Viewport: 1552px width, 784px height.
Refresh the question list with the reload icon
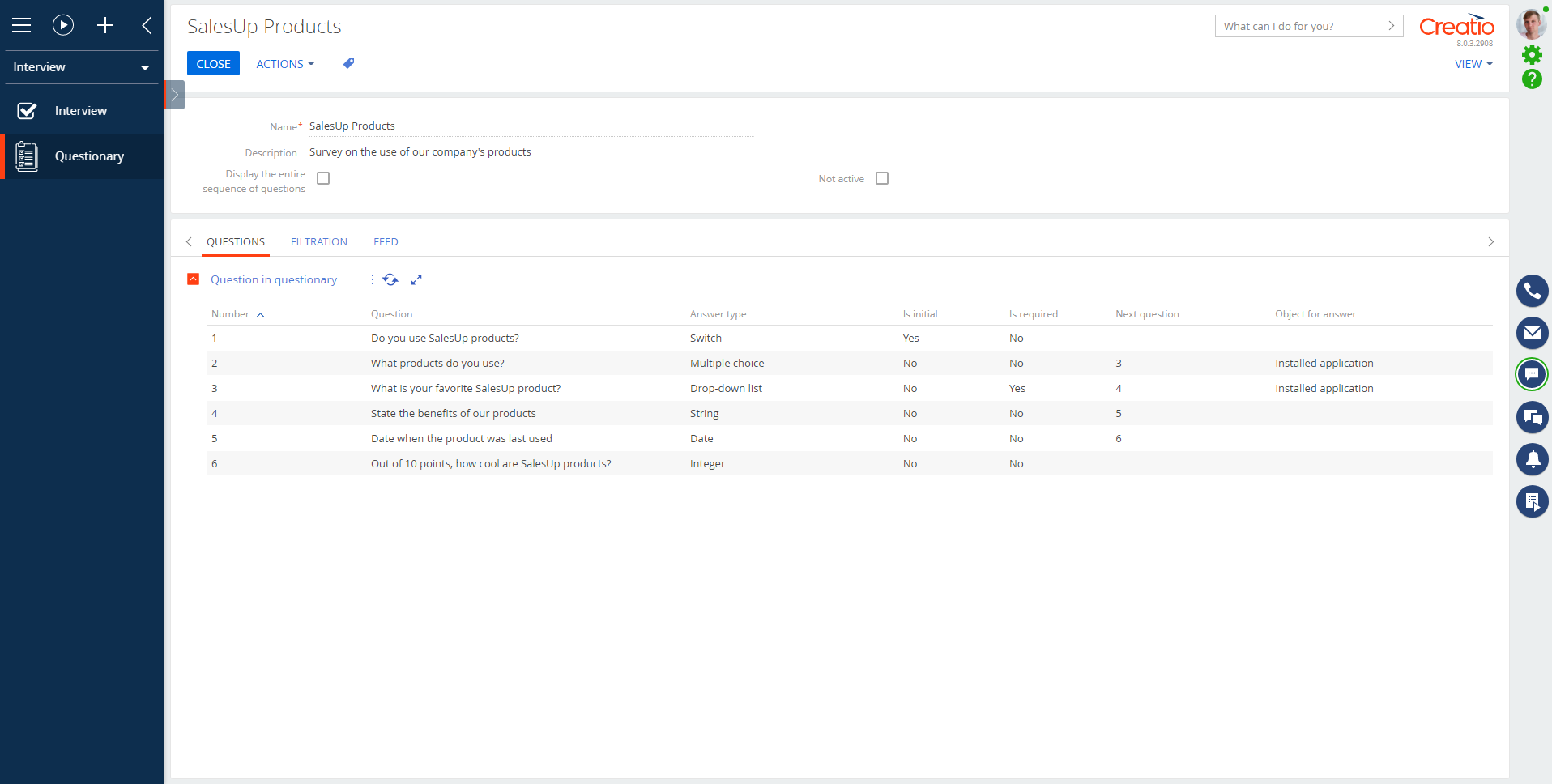click(390, 279)
